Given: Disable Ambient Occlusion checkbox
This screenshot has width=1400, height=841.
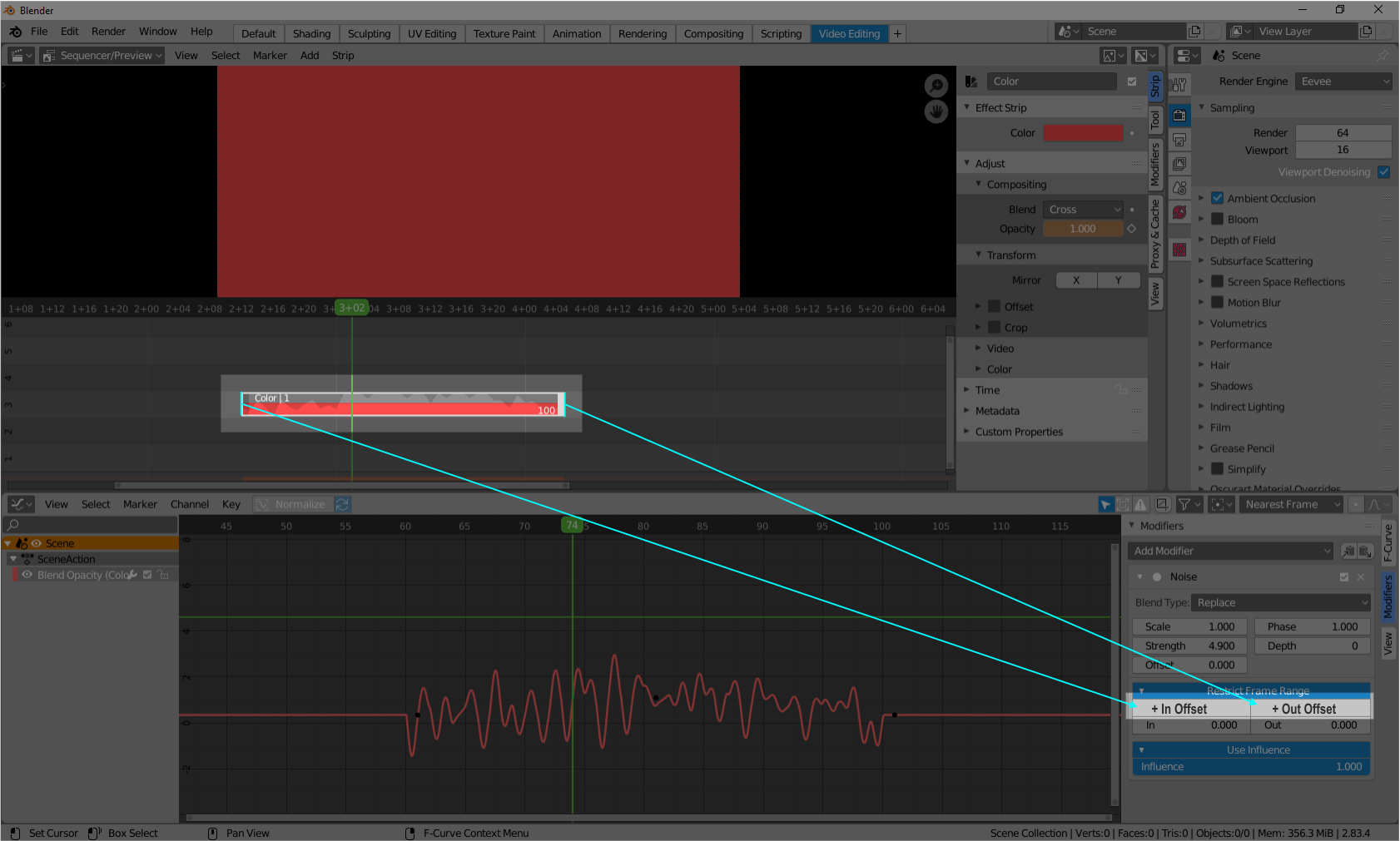Looking at the screenshot, I should coord(1217,198).
